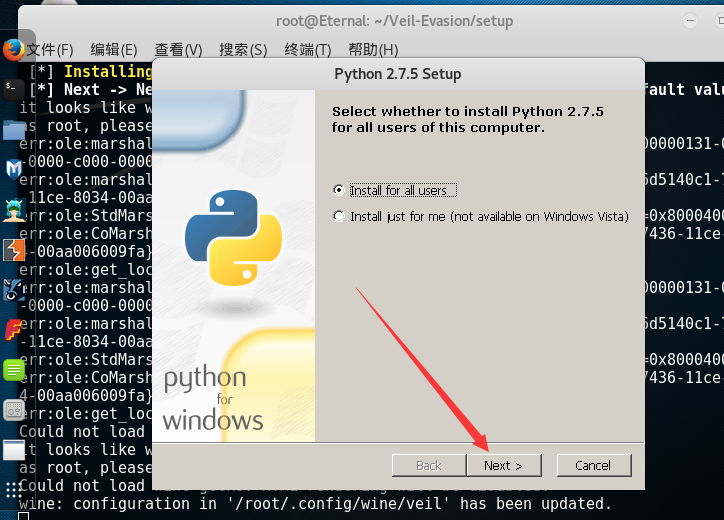Open the 编辑(E) terminal menu
Screen dimensions: 724x520
click(x=114, y=49)
